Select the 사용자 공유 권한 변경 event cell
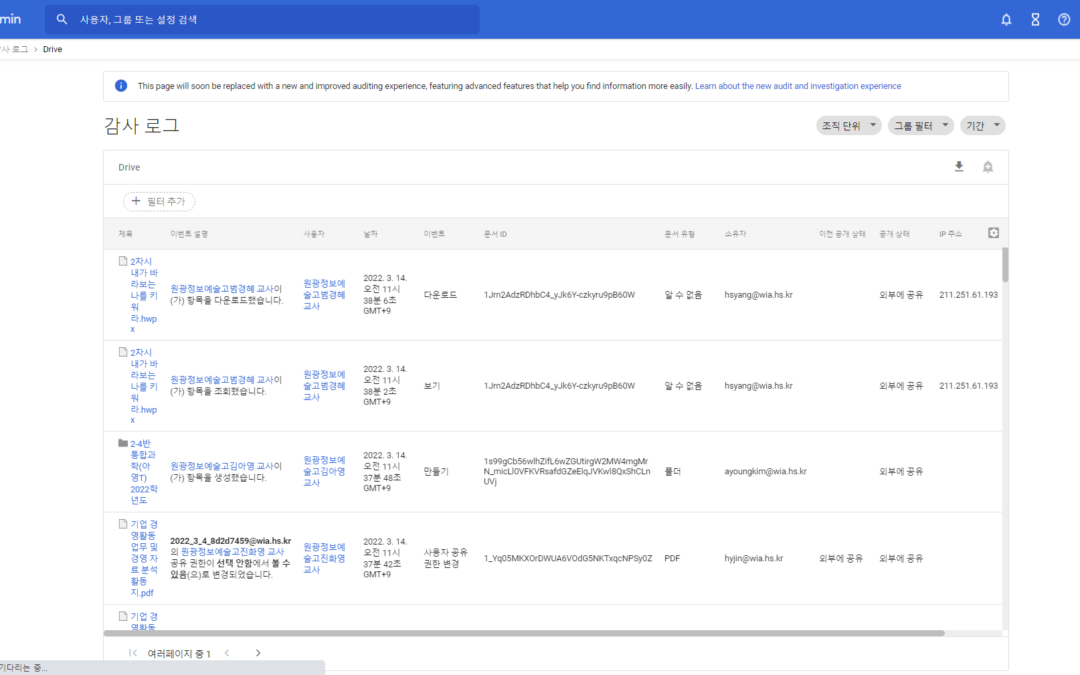Viewport: 1080px width, 675px height. coord(446,558)
